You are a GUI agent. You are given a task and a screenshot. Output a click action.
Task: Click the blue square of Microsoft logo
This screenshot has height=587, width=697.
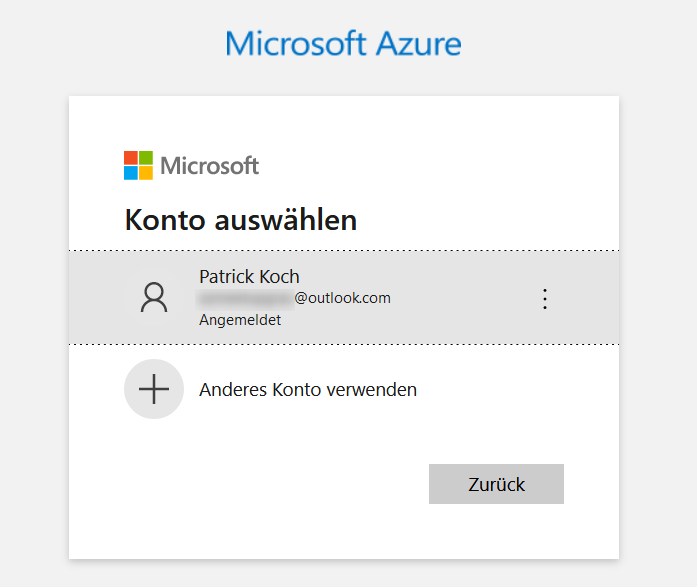[x=131, y=173]
